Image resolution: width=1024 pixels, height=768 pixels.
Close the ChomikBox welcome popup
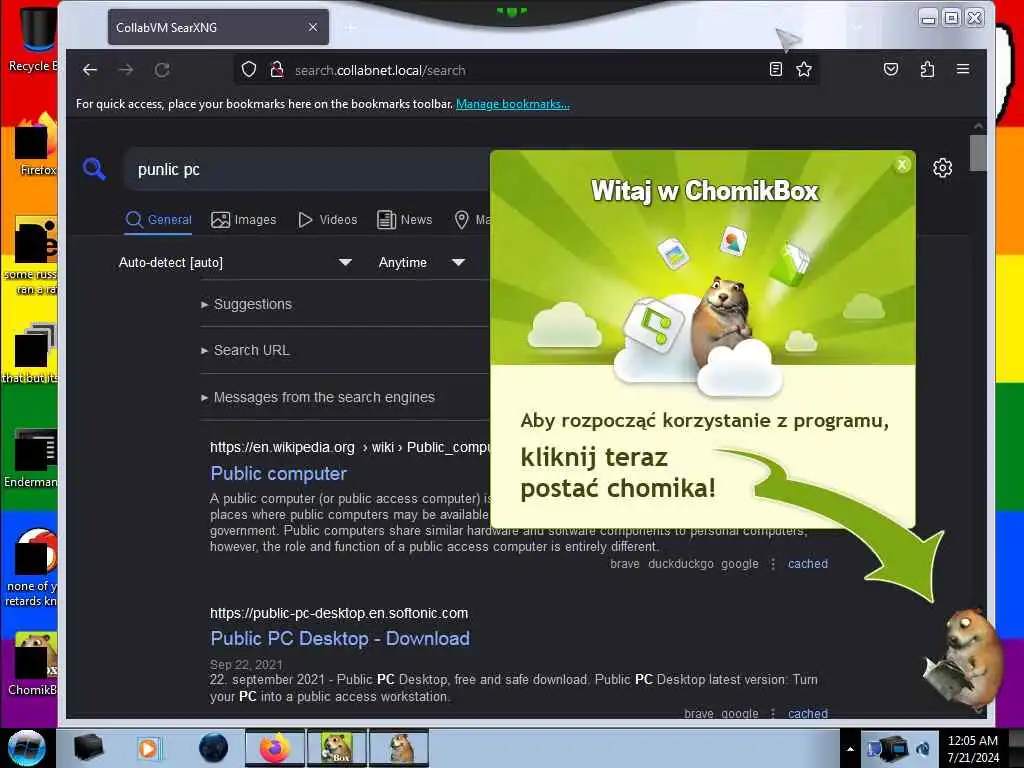click(902, 165)
